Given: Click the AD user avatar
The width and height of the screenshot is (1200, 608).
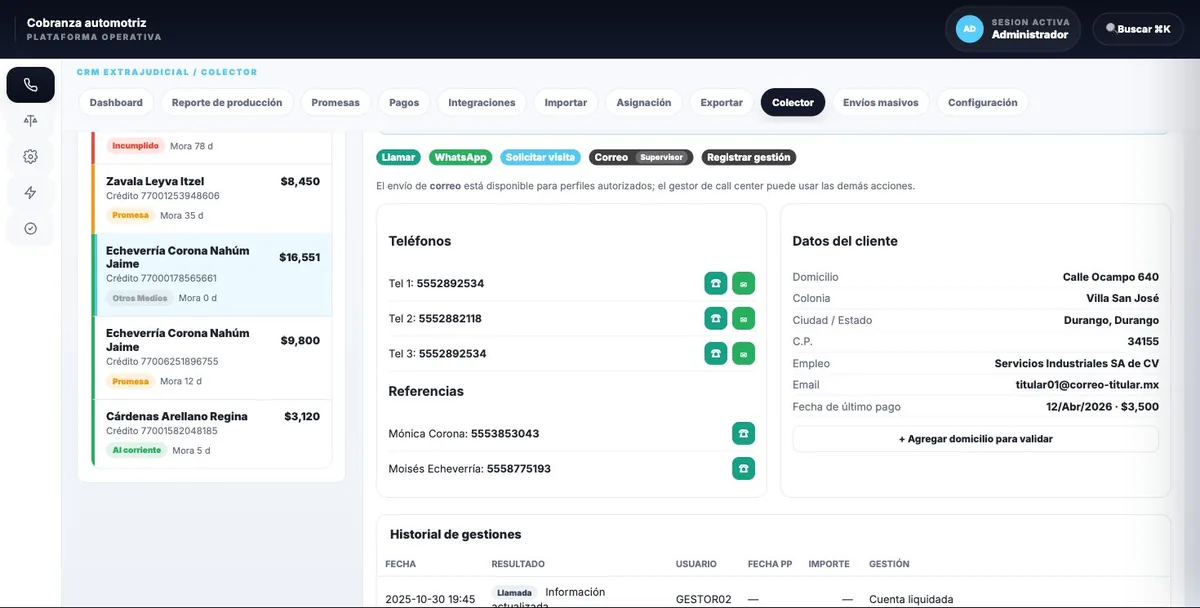Looking at the screenshot, I should pyautogui.click(x=969, y=29).
